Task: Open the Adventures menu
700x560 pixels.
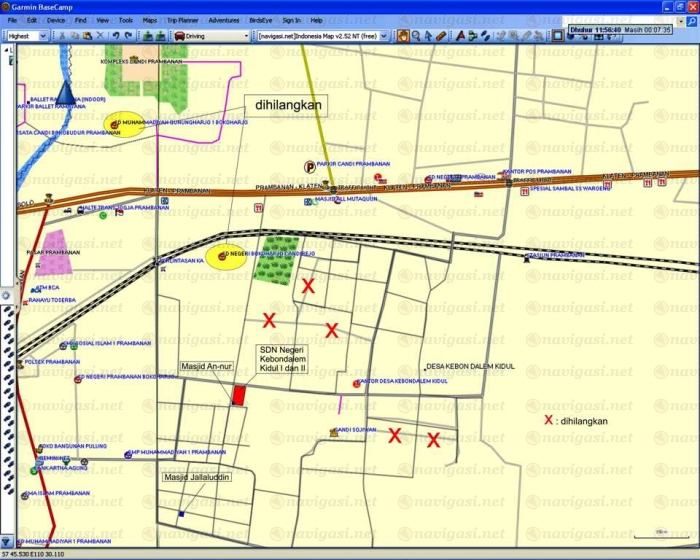Action: click(x=224, y=19)
